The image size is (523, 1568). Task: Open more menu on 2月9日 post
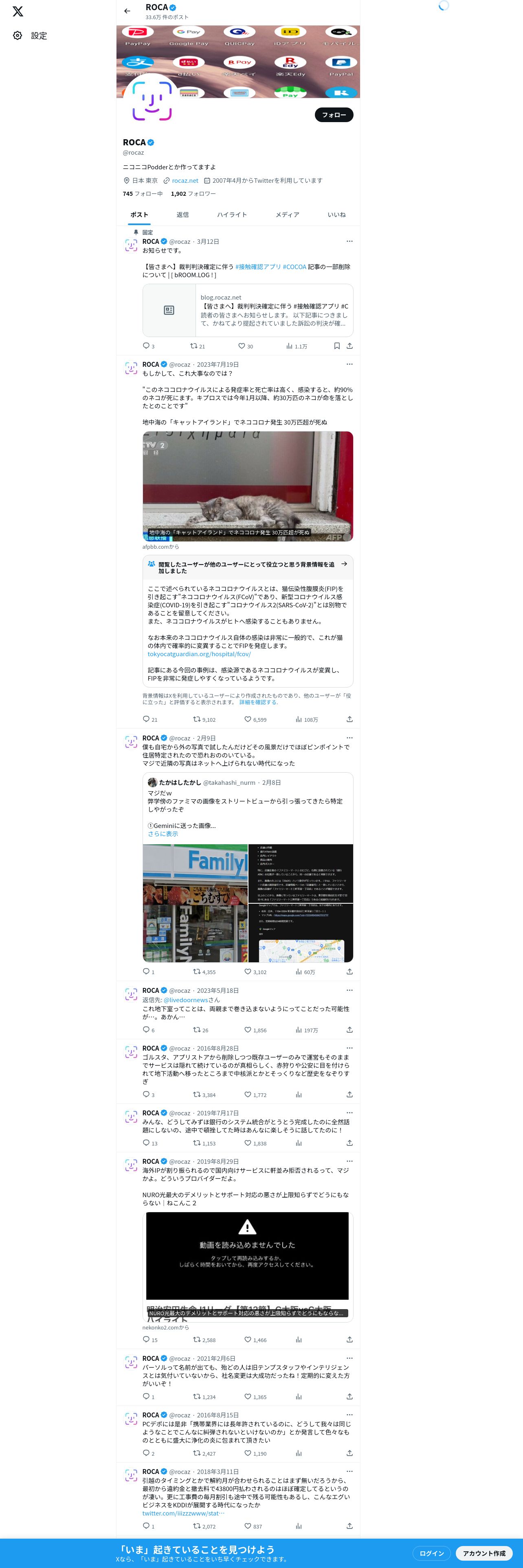[x=349, y=738]
